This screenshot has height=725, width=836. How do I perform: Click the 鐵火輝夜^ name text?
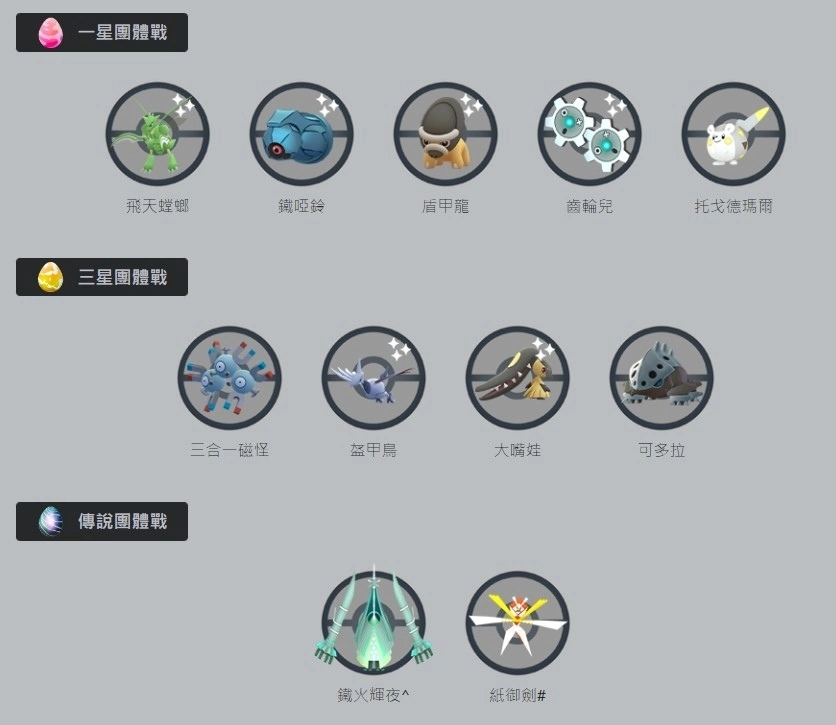pos(373,695)
